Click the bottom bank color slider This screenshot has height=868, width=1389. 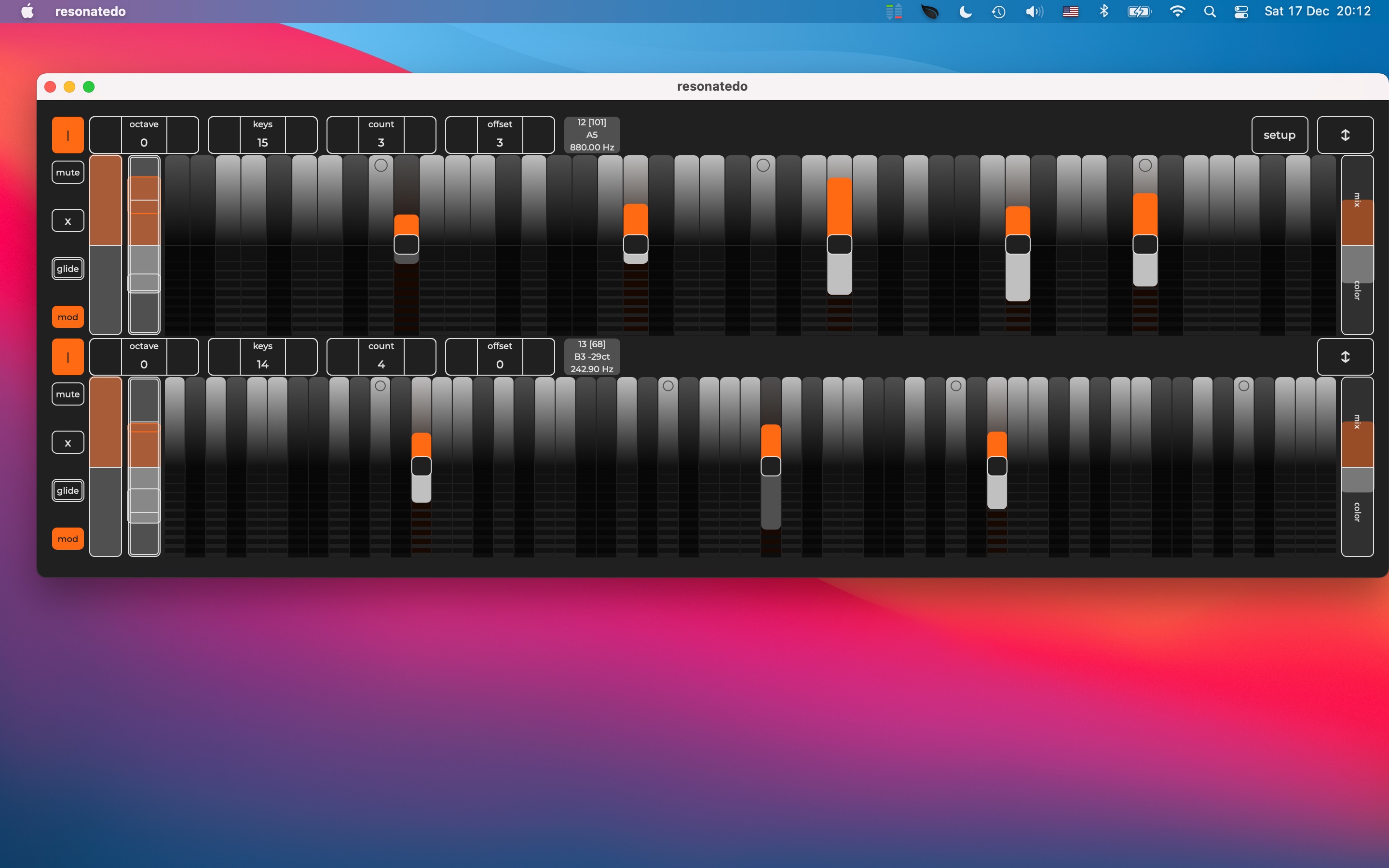point(1357,512)
